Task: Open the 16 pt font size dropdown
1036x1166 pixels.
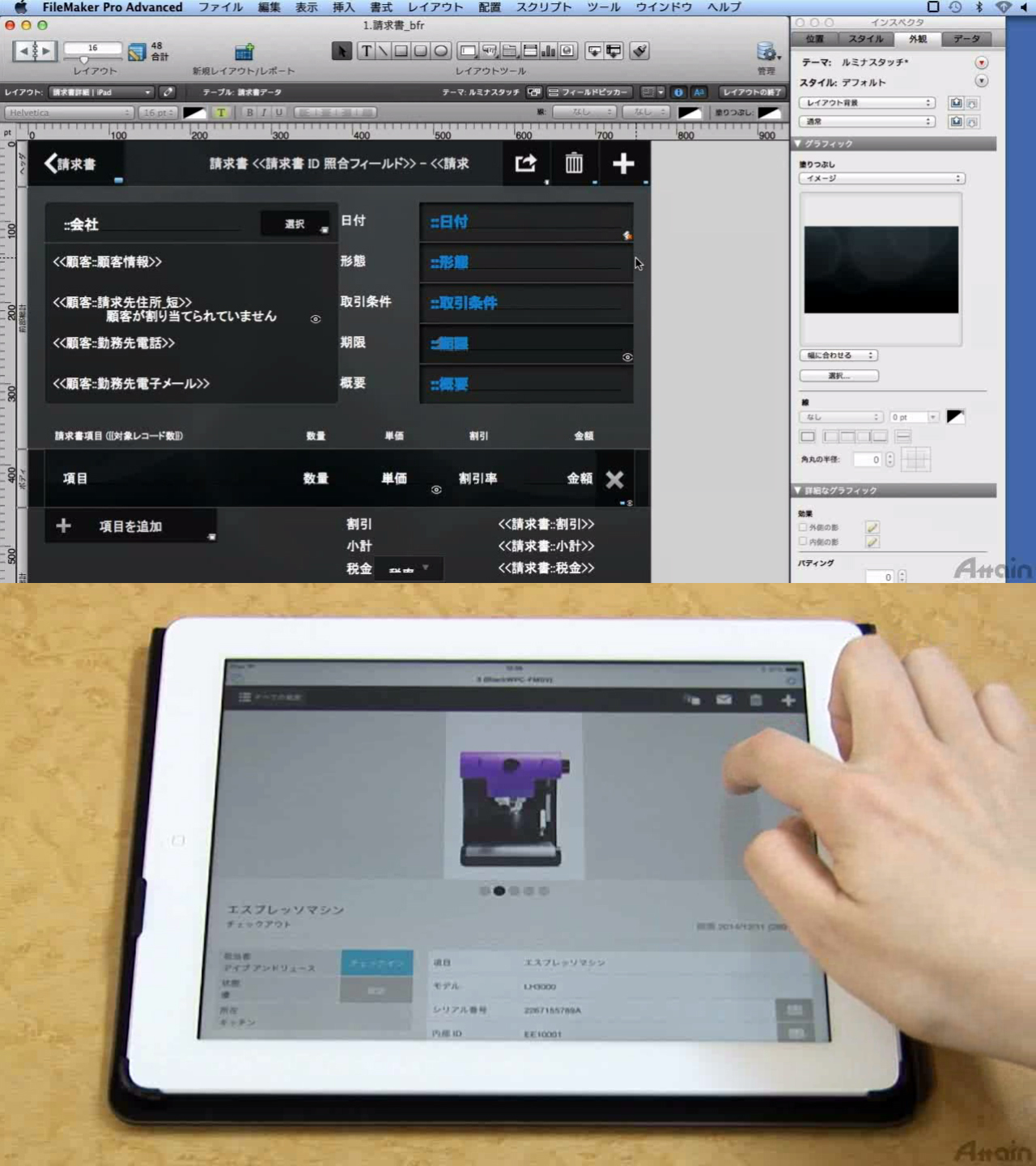Action: (x=158, y=113)
